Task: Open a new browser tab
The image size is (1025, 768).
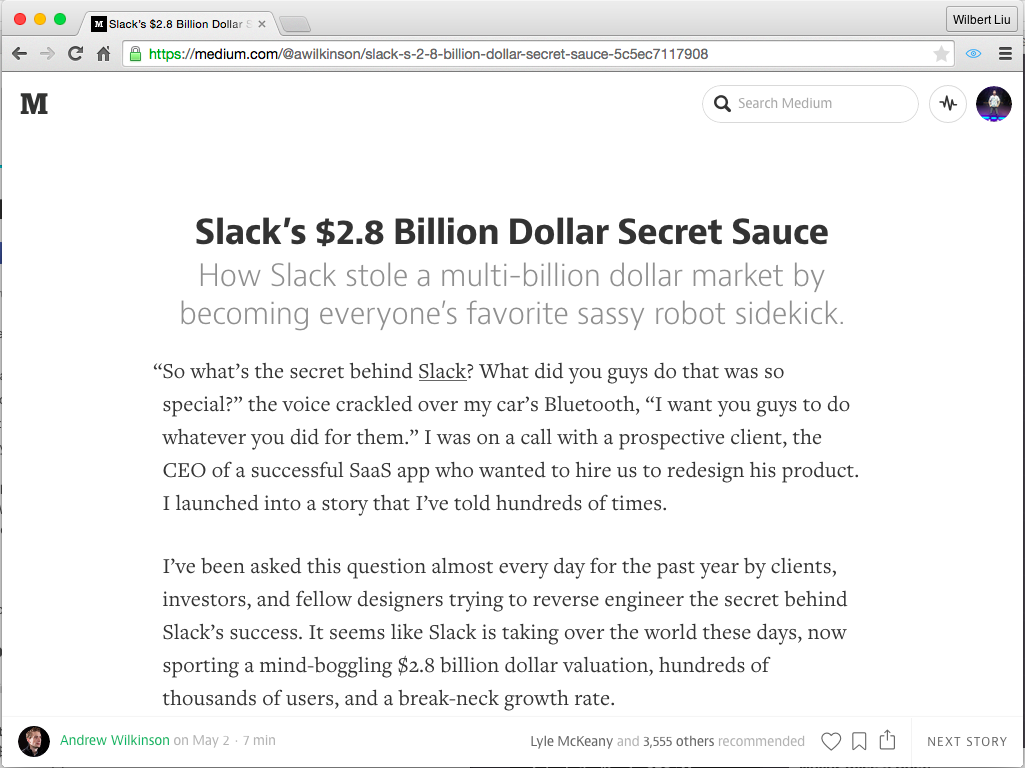Action: (295, 25)
